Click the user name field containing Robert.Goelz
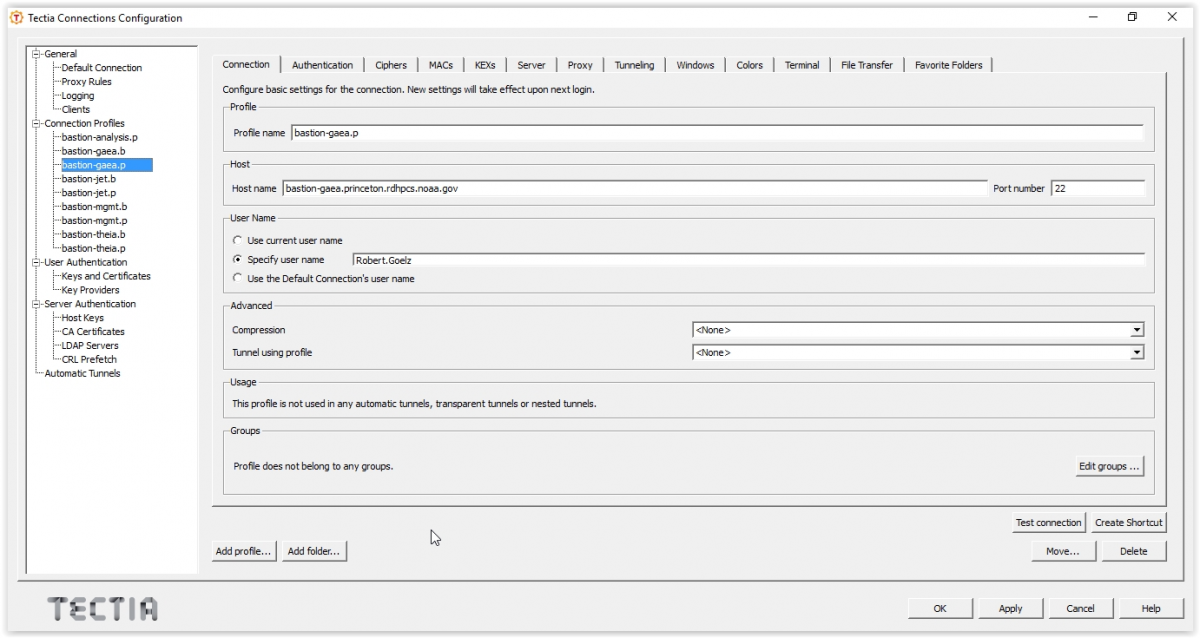 point(748,260)
